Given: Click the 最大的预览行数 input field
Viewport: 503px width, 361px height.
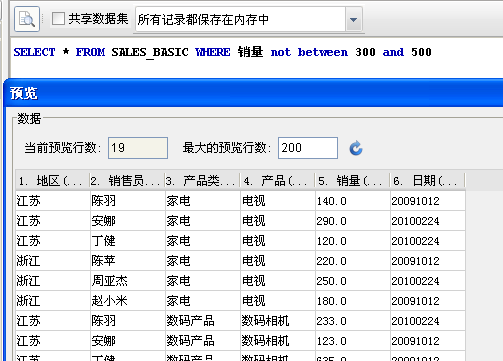Looking at the screenshot, I should (308, 148).
